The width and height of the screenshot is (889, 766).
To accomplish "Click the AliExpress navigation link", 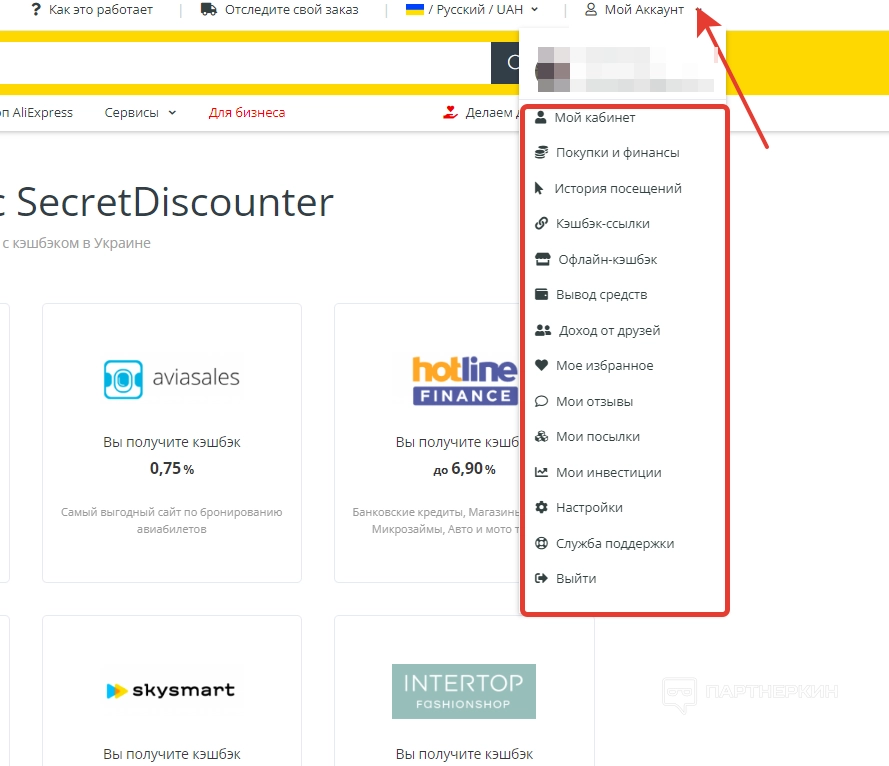I will pos(37,112).
